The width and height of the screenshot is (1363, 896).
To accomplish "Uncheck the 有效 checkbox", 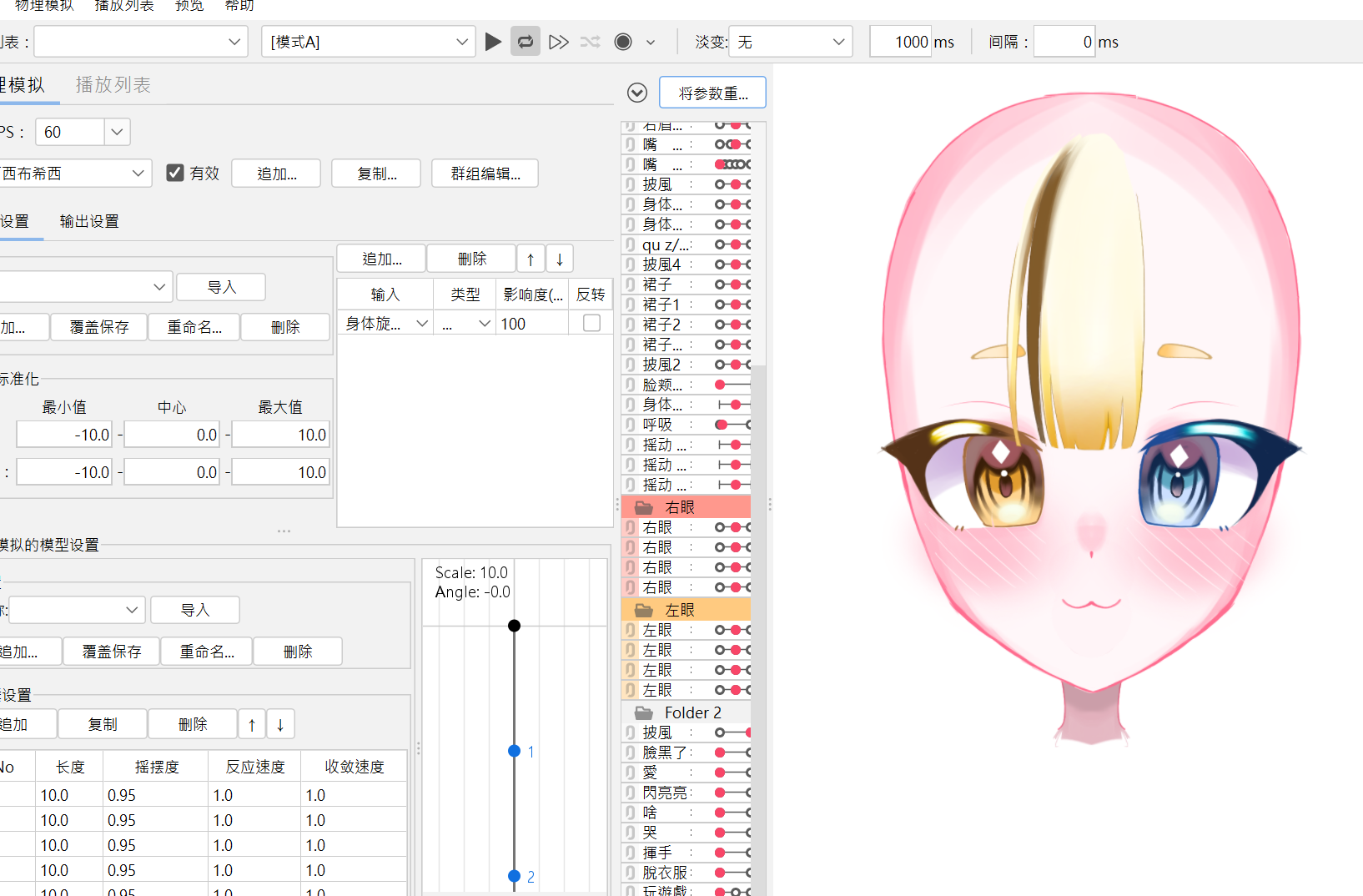I will pyautogui.click(x=175, y=173).
